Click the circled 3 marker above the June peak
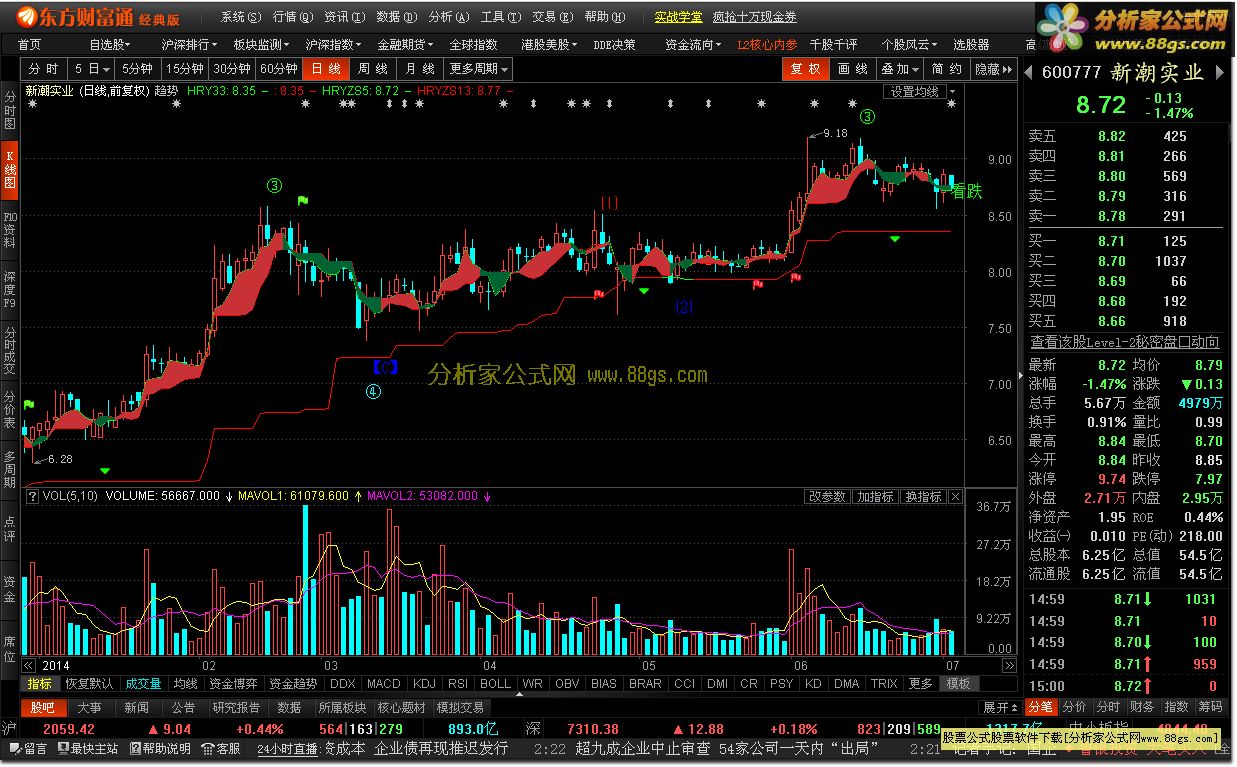Image resolution: width=1237 pixels, height=767 pixels. point(867,117)
